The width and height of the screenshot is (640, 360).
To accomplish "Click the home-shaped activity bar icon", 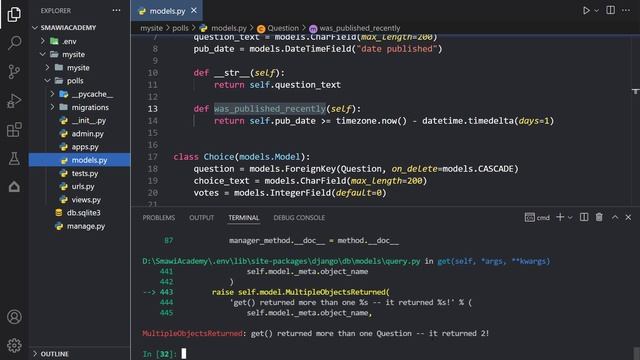I will pos(14,187).
